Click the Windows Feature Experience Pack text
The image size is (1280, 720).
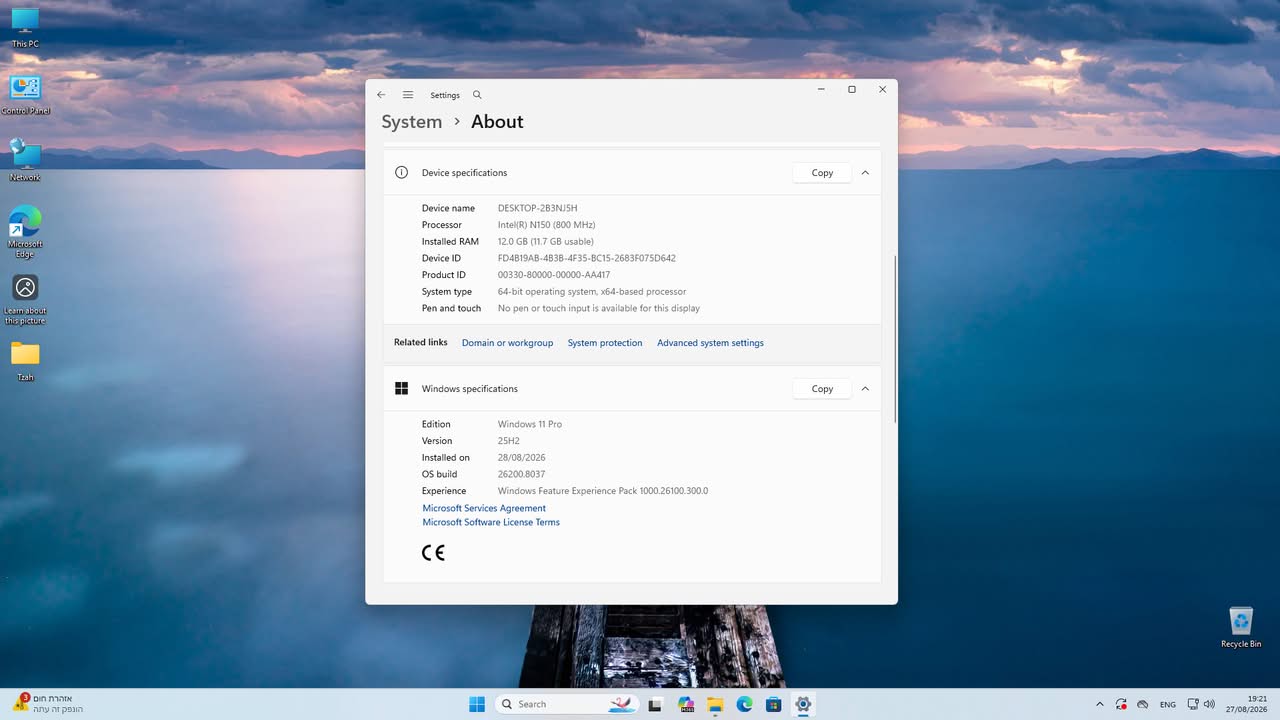click(x=603, y=491)
